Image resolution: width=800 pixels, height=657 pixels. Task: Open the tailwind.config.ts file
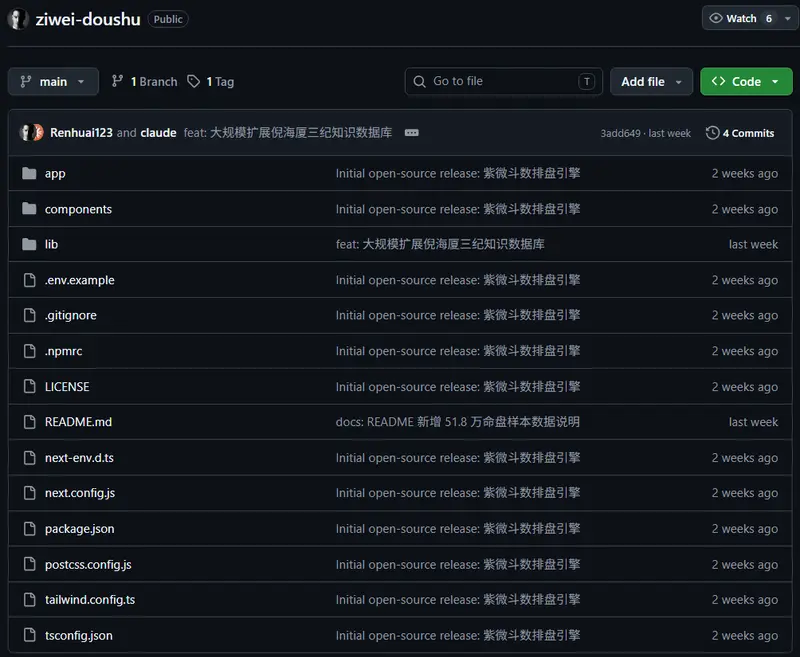coord(90,599)
